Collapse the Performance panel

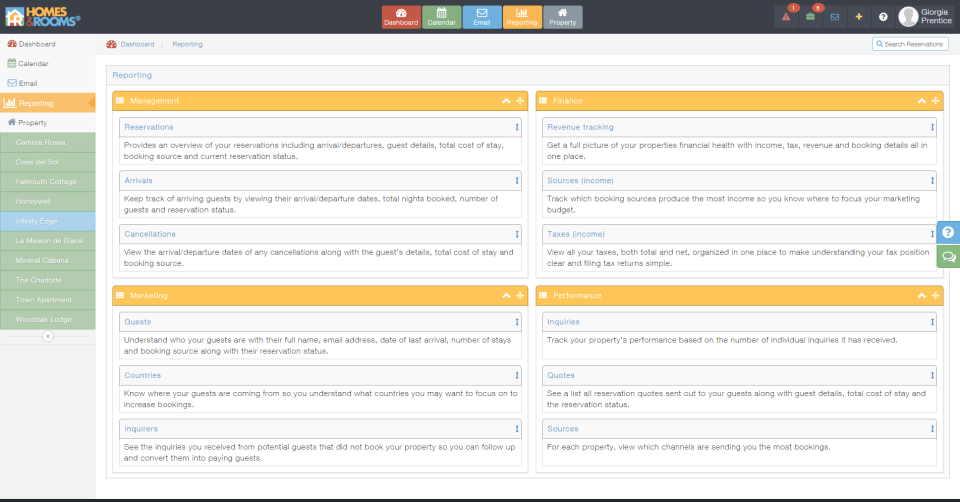point(921,296)
